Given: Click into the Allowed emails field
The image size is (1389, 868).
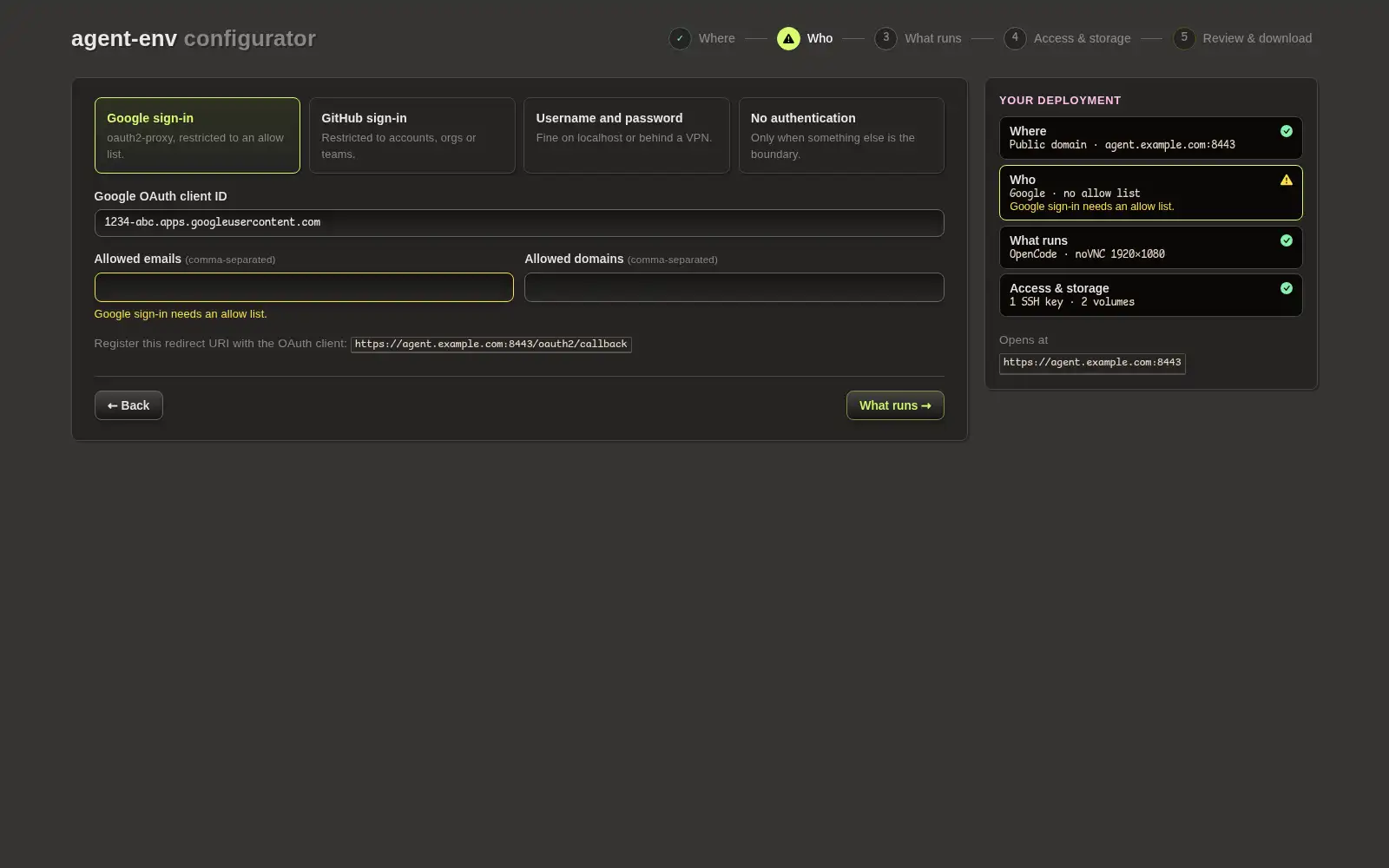Looking at the screenshot, I should click(x=304, y=287).
